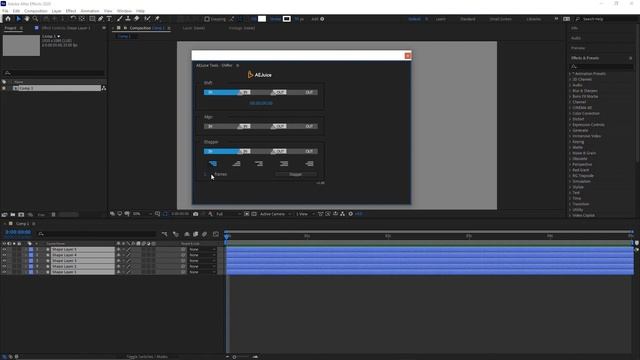640x360 pixels.
Task: Expand the Animation Presets category
Action: tap(570, 74)
